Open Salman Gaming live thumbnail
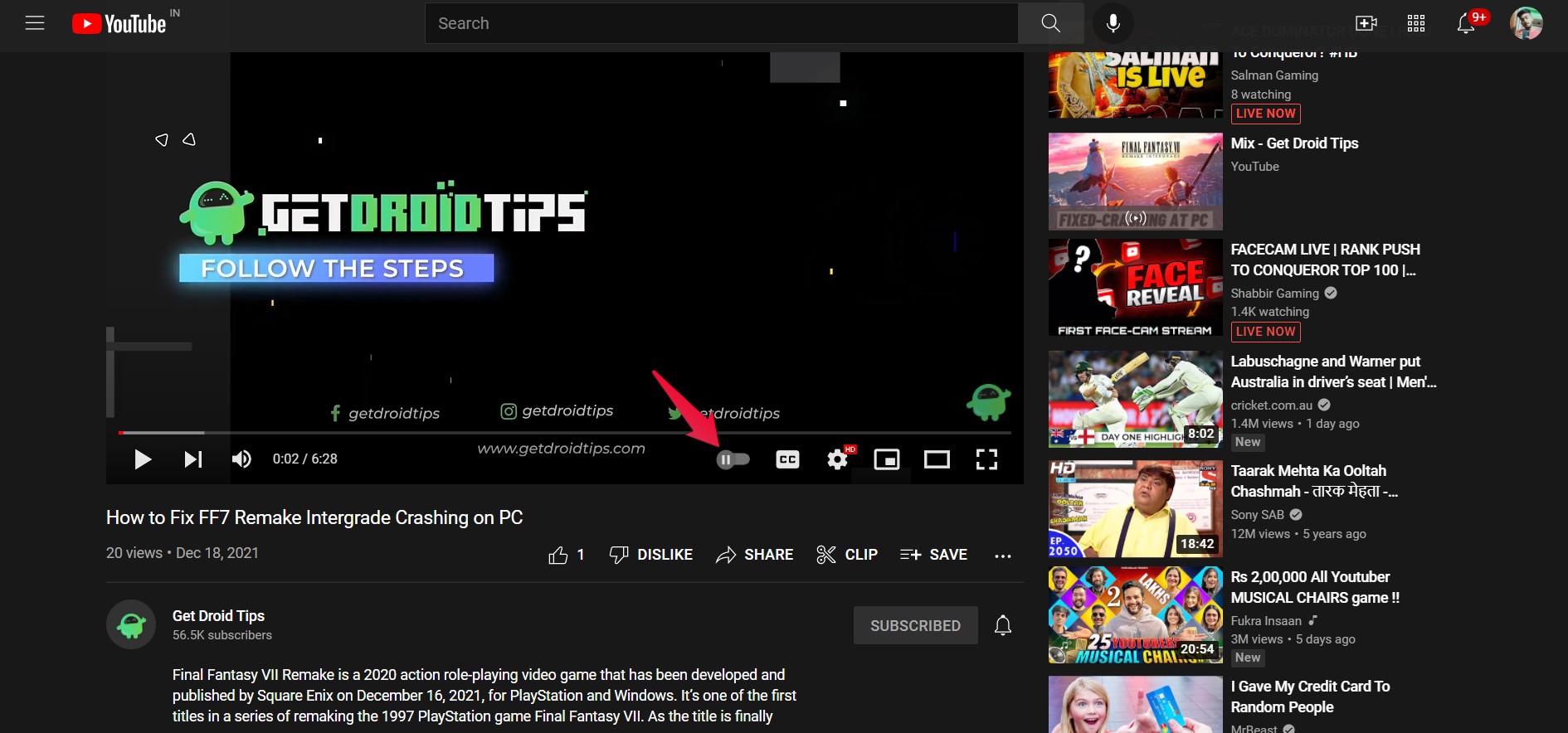This screenshot has width=1568, height=733. pyautogui.click(x=1136, y=85)
